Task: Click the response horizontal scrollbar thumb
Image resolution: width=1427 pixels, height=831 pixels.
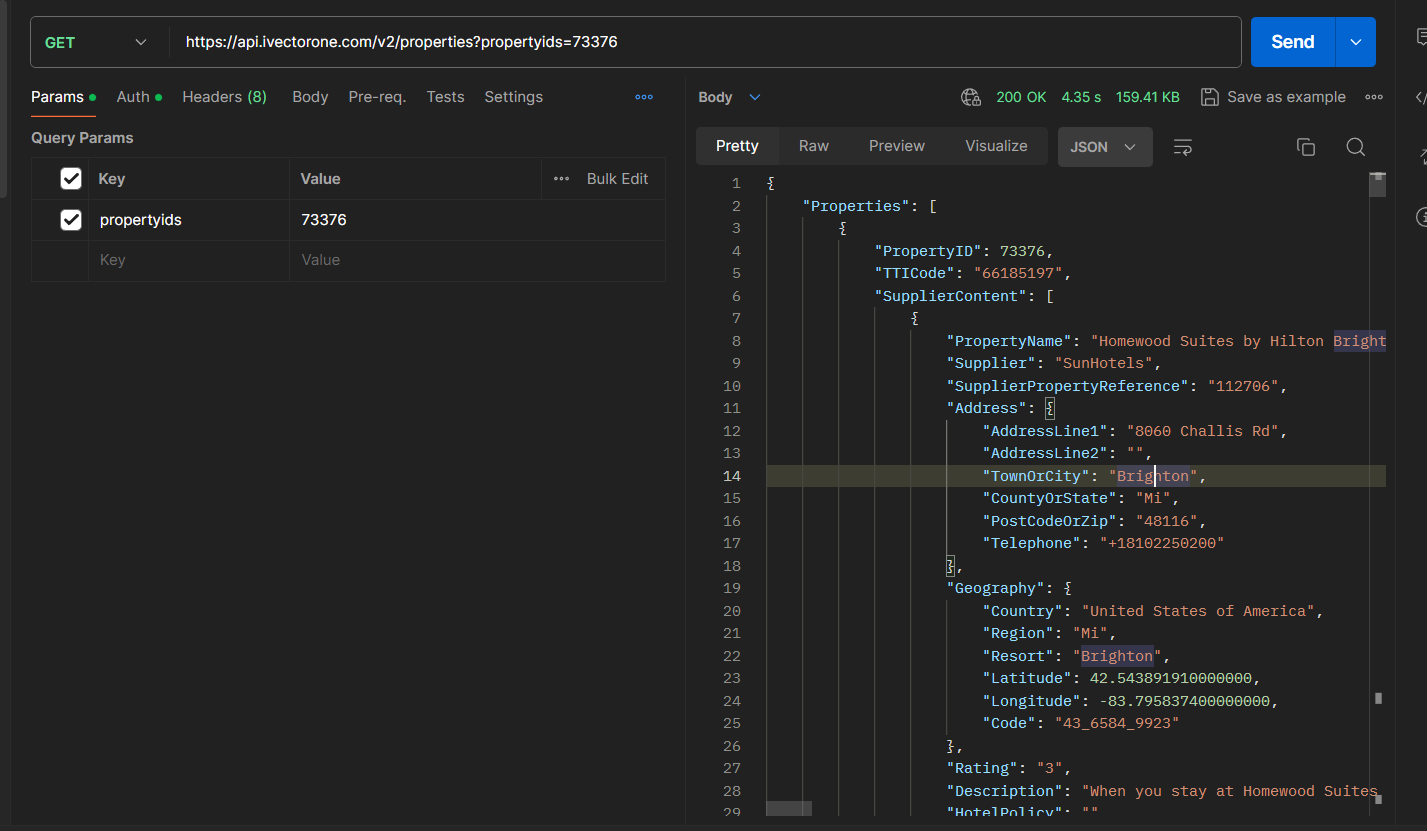Action: pos(789,808)
